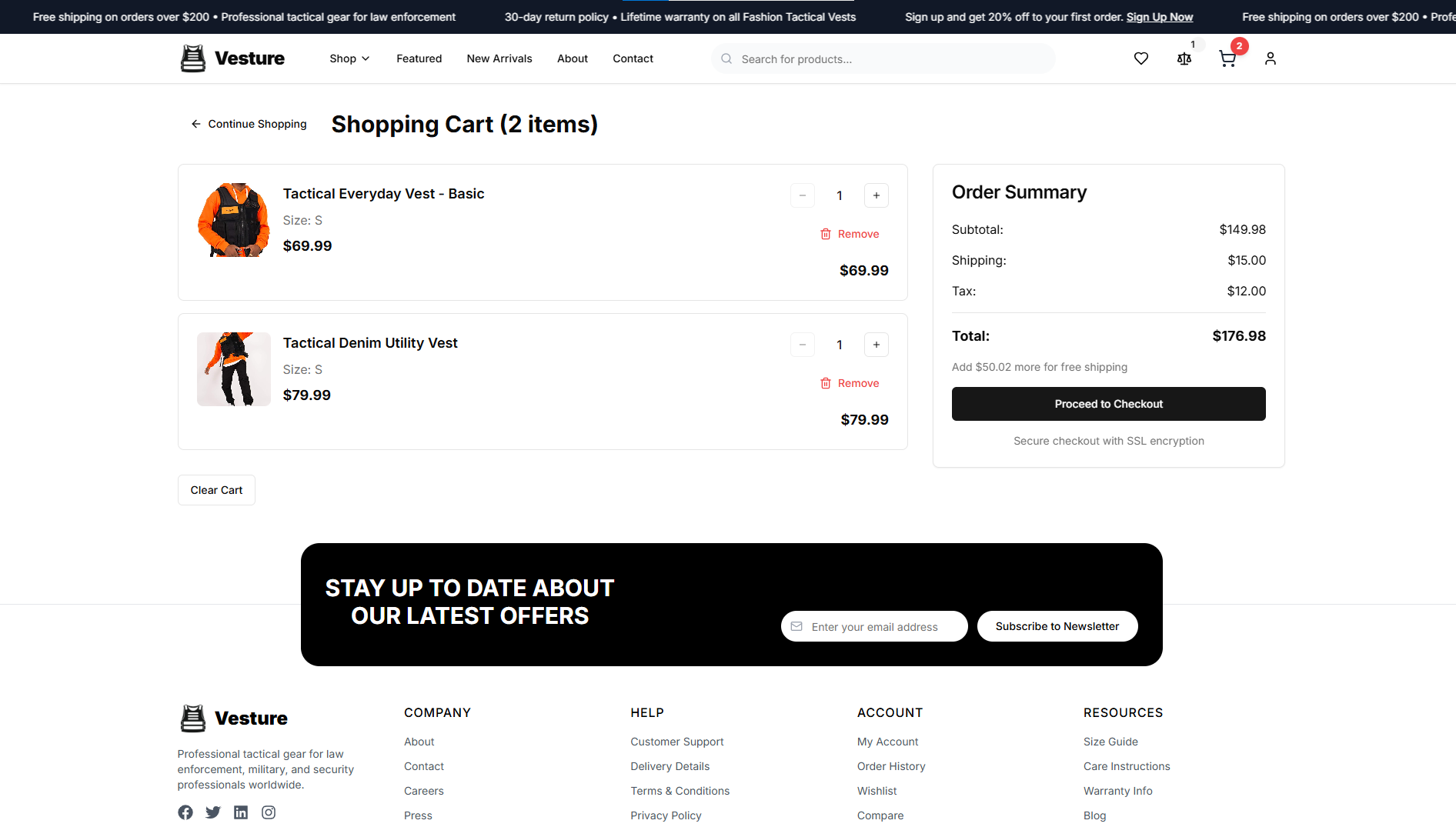
Task: Click the Continue Shopping back arrow
Action: [195, 123]
